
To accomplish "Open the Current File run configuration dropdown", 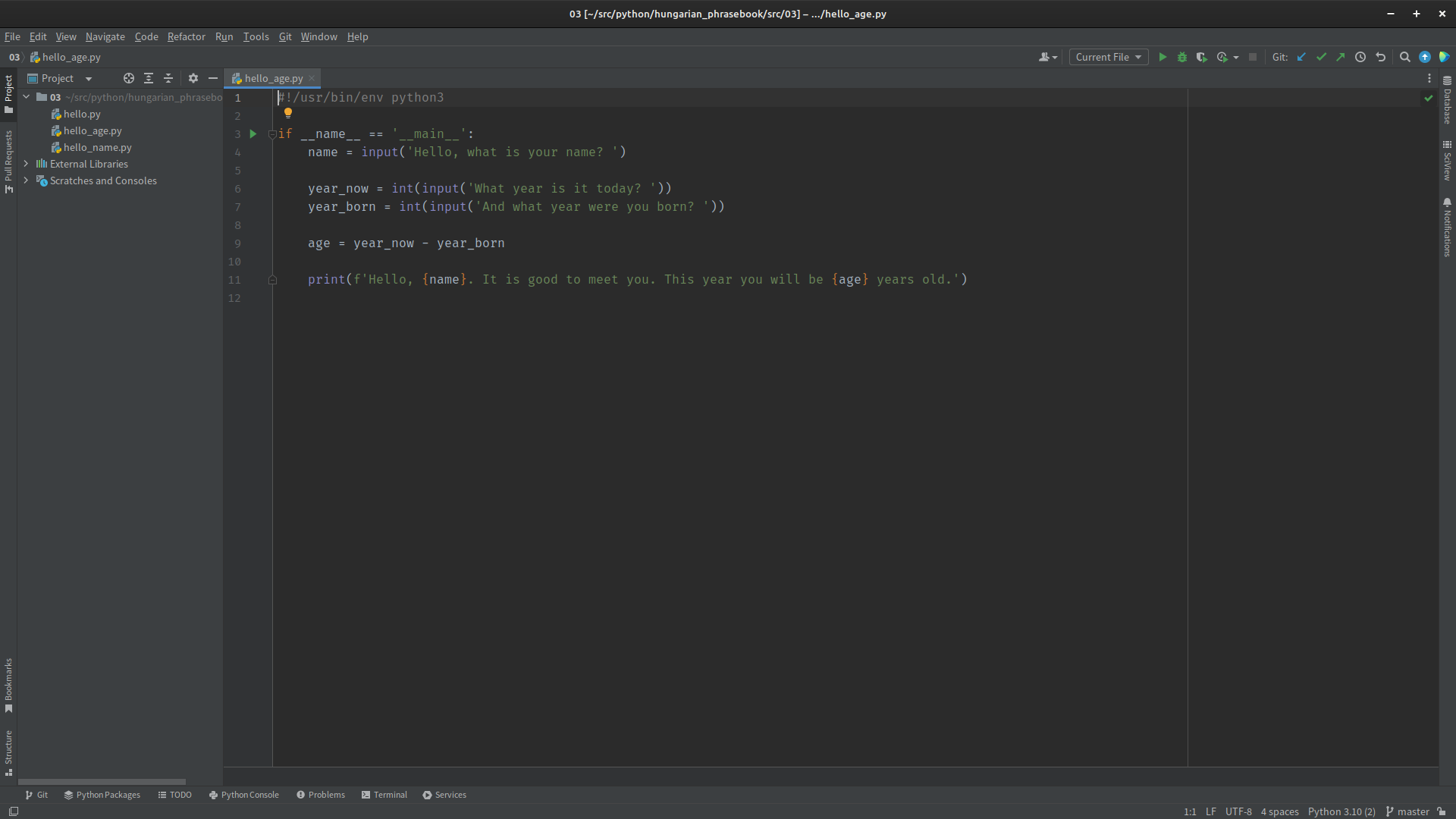I will tap(1109, 57).
